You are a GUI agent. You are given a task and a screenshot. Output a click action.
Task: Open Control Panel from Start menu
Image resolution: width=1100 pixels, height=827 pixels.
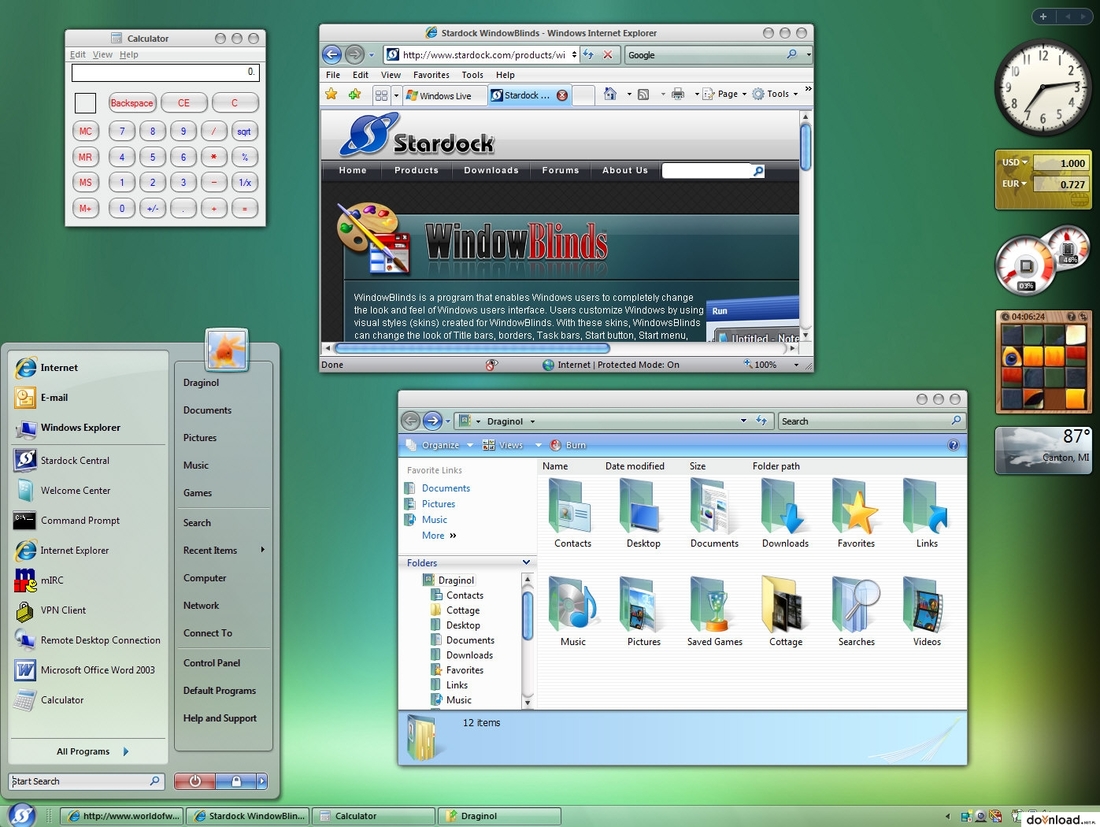(x=212, y=662)
